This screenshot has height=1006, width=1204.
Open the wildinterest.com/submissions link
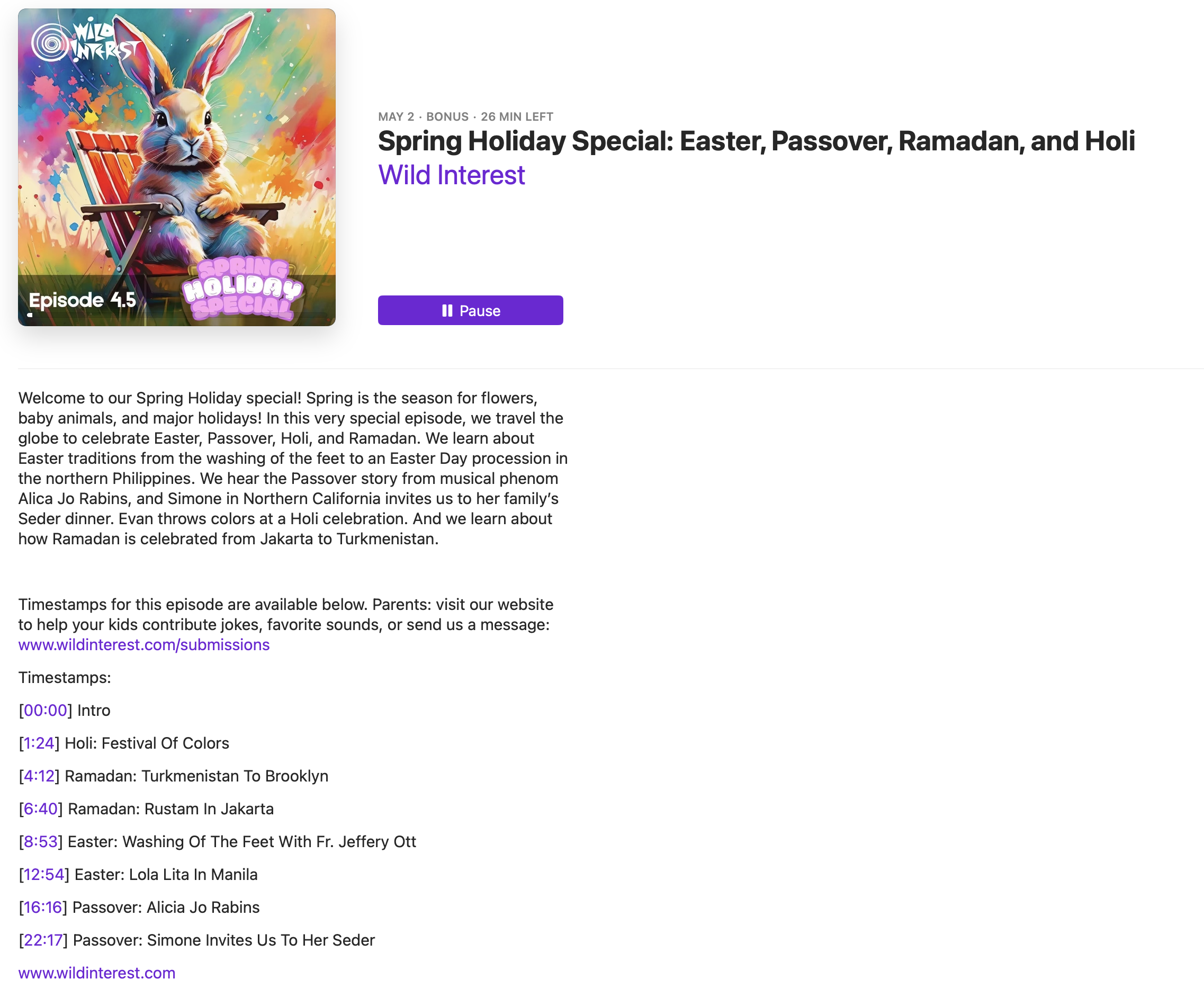(x=143, y=644)
